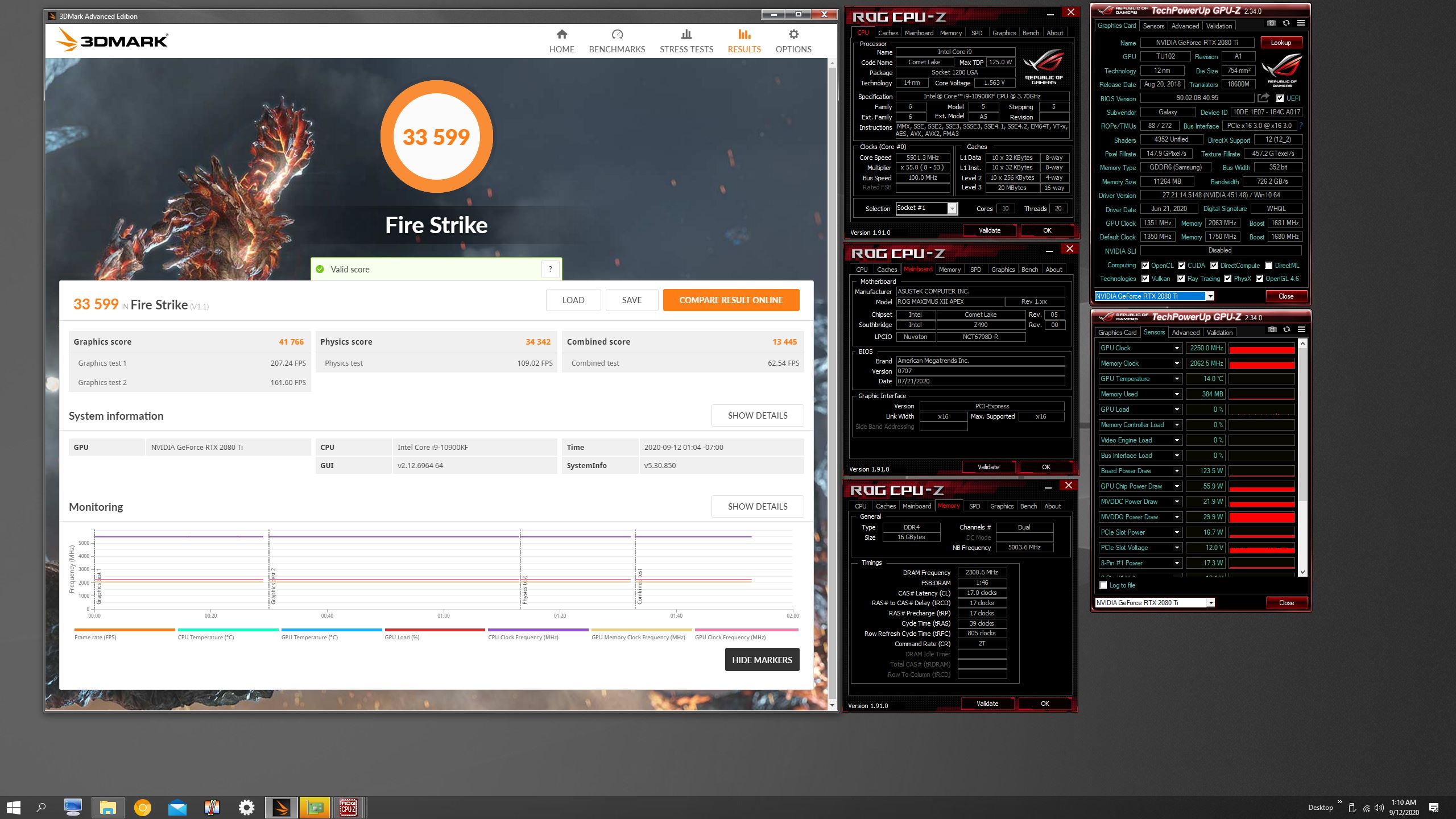The image size is (1456, 819).
Task: Open the Advanced tab in GPU-Z
Action: [1185, 26]
